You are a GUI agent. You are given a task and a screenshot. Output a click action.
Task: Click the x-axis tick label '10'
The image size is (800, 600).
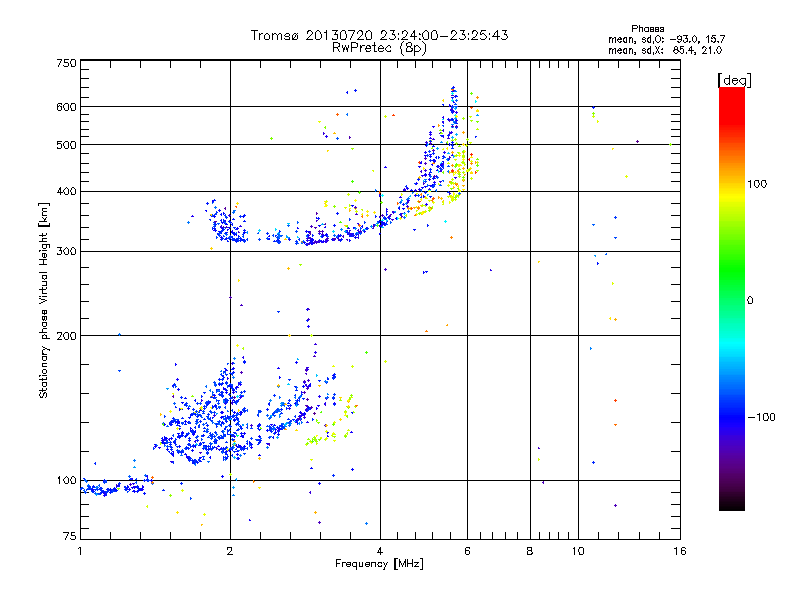coord(578,551)
